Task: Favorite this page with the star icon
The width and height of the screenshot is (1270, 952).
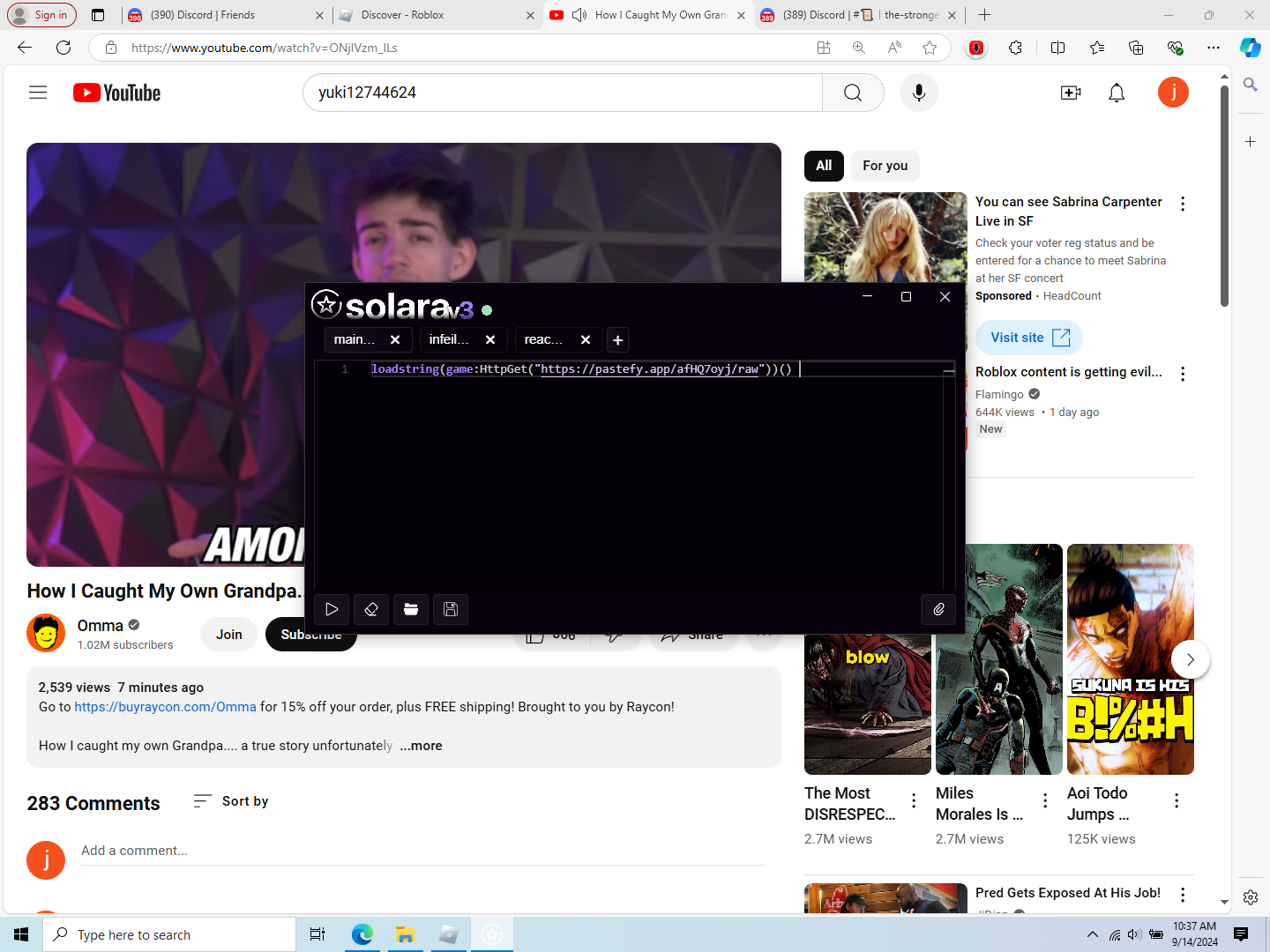Action: point(930,48)
